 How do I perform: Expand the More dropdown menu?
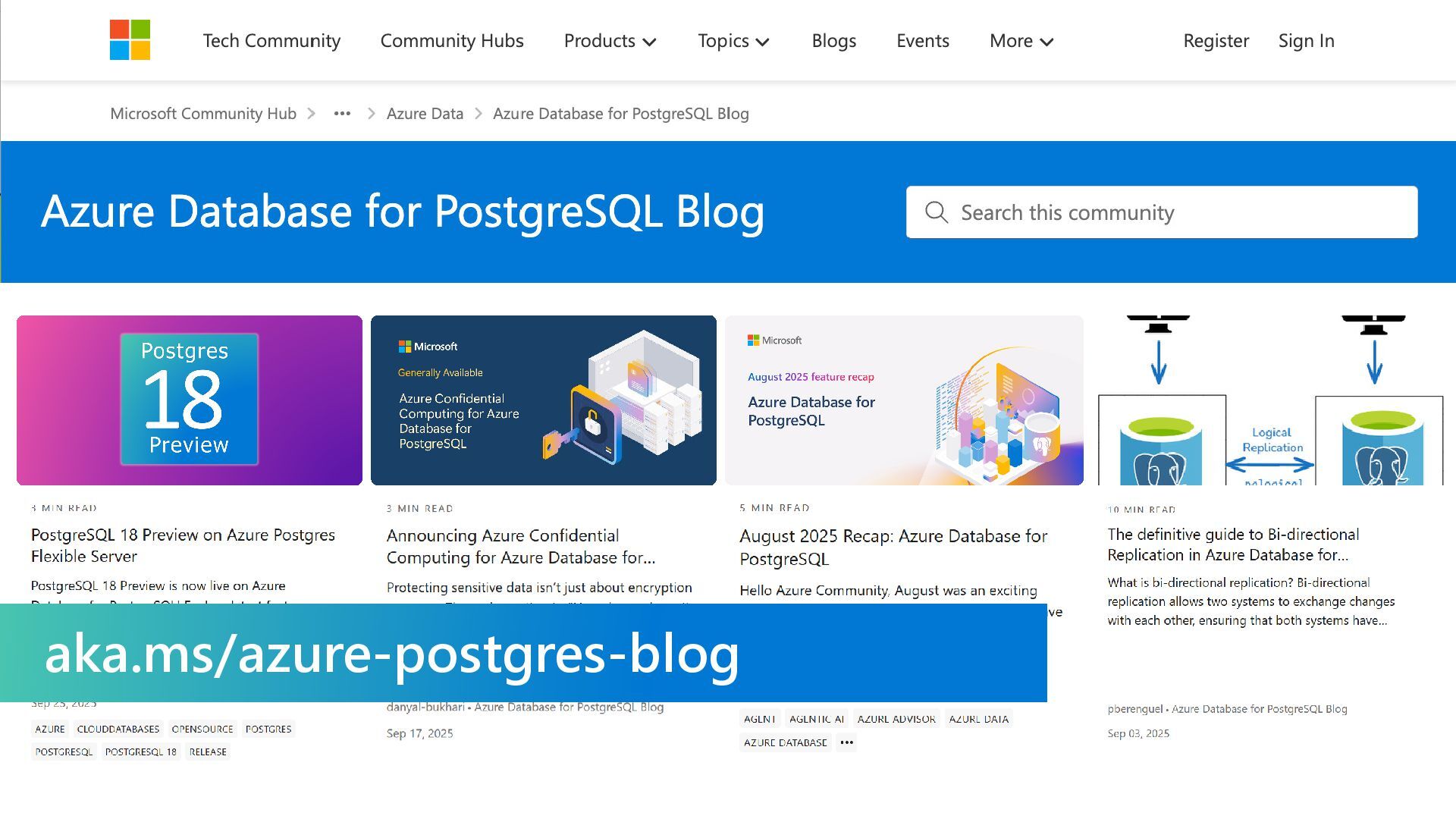1021,41
